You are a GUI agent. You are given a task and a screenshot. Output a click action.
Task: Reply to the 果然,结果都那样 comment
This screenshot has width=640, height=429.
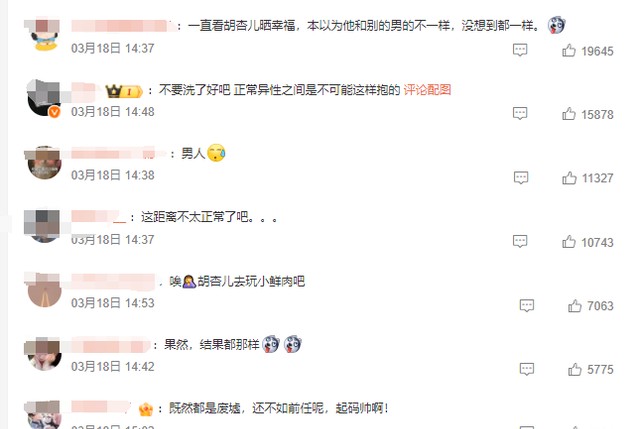(527, 369)
